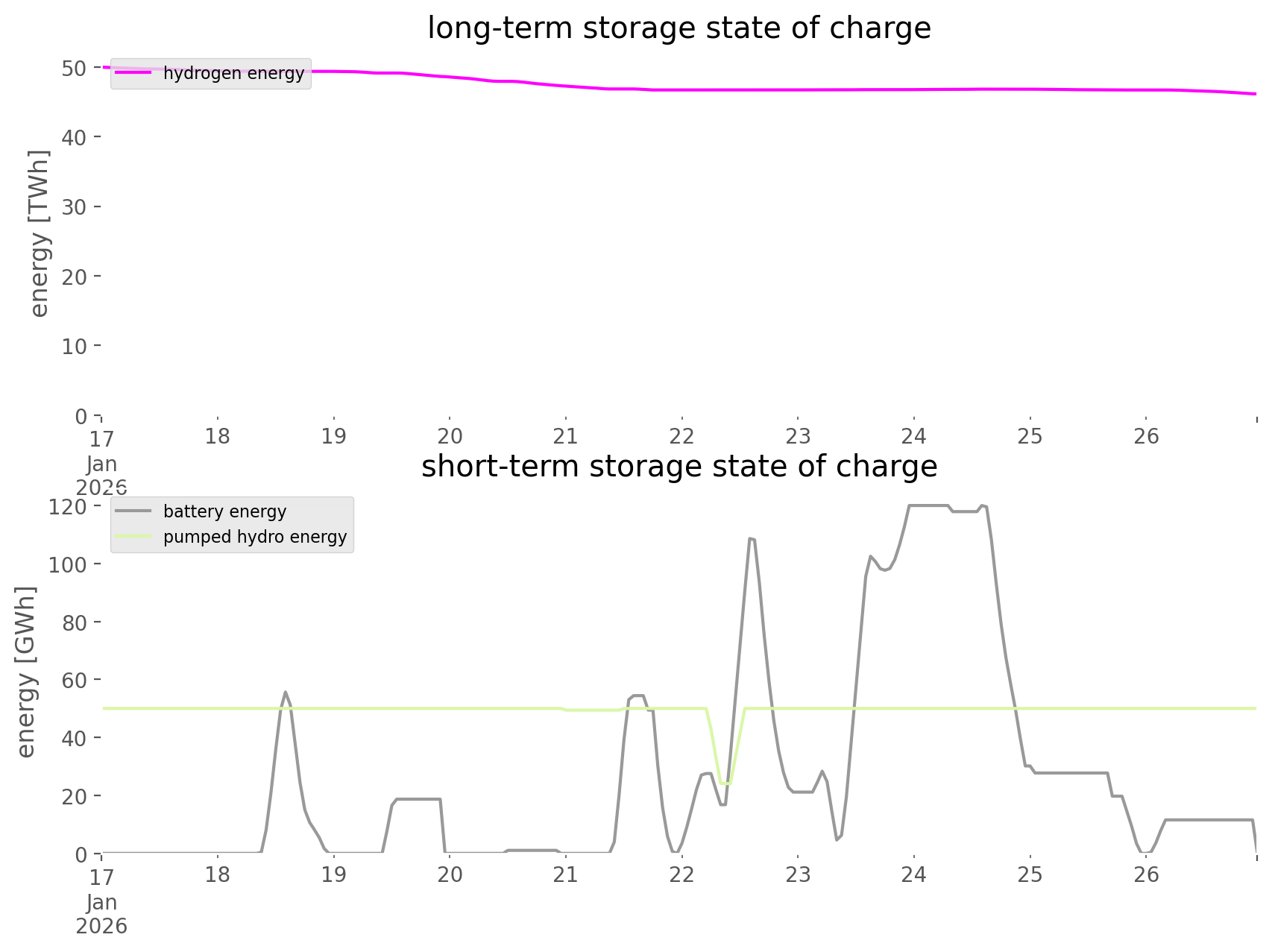Click the 'energy [GWh]' y-axis label
The width and height of the screenshot is (1272, 952).
click(26, 672)
